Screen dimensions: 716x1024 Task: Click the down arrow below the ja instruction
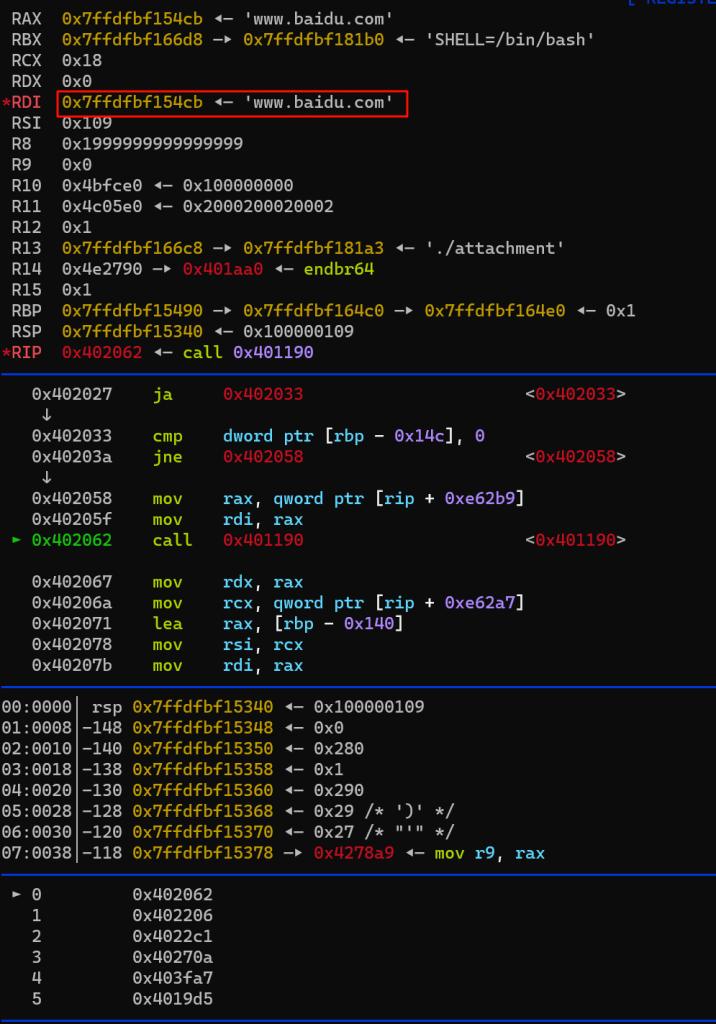(46, 415)
